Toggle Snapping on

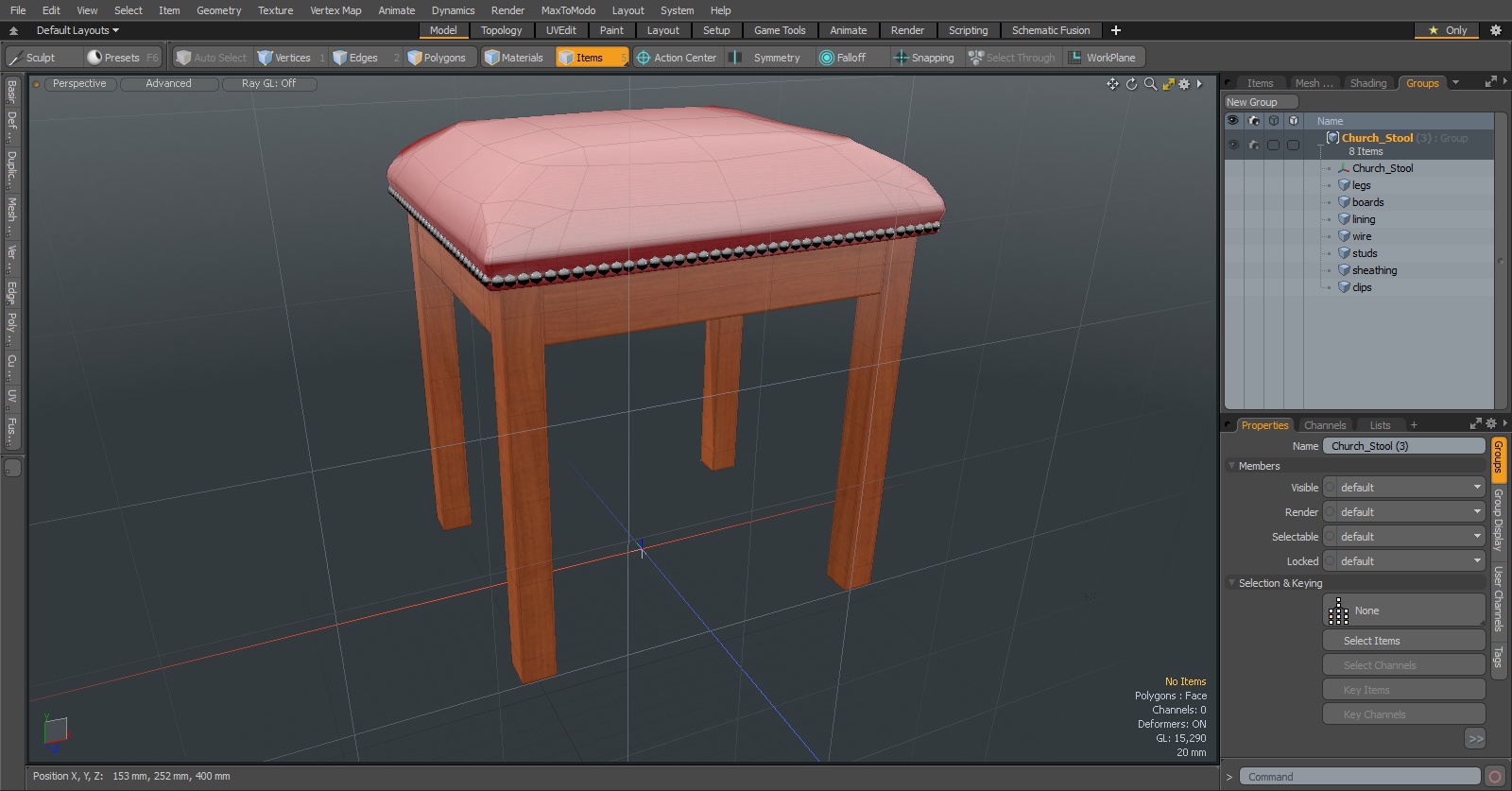point(924,58)
